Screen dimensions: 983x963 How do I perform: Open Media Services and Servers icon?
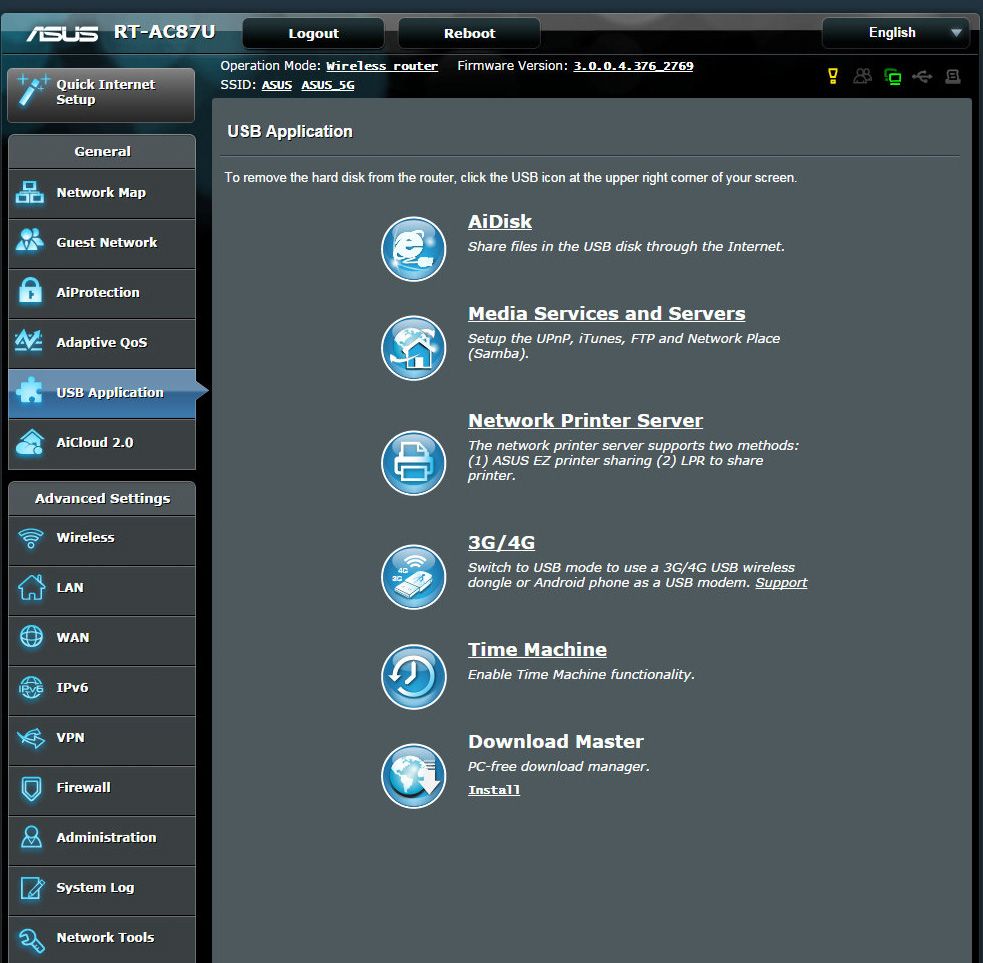pos(413,347)
